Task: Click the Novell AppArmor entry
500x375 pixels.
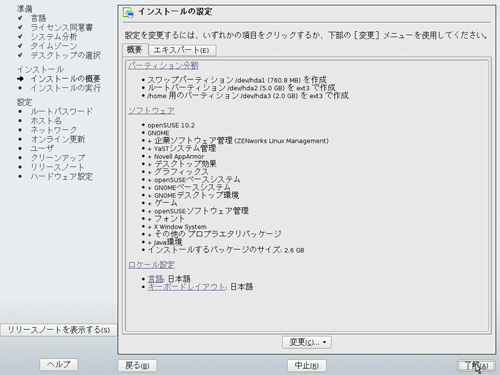Action: tap(176, 156)
